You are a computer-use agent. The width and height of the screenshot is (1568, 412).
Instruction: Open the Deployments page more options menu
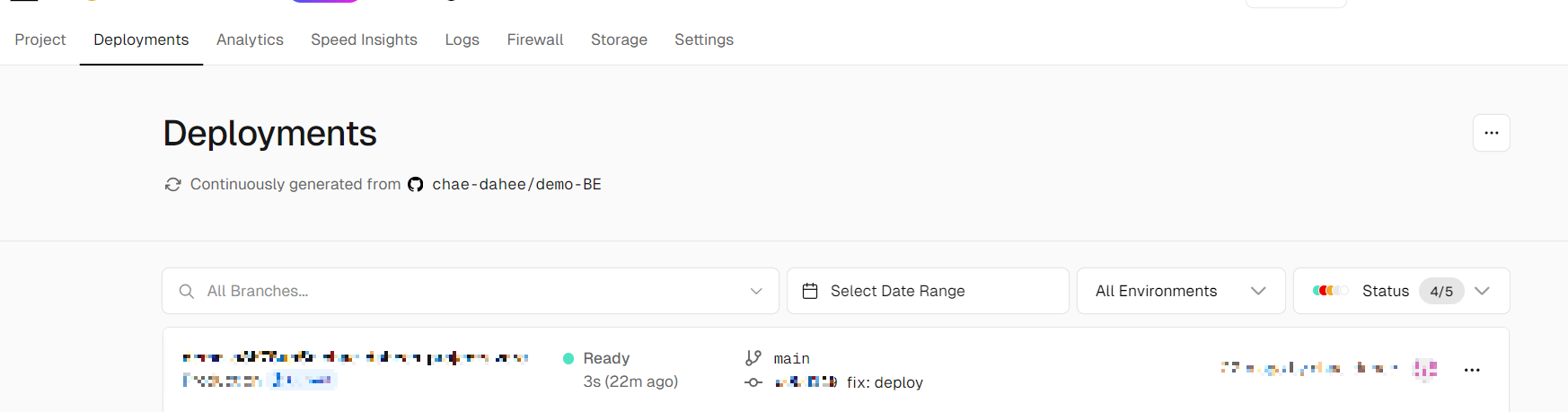[1491, 133]
